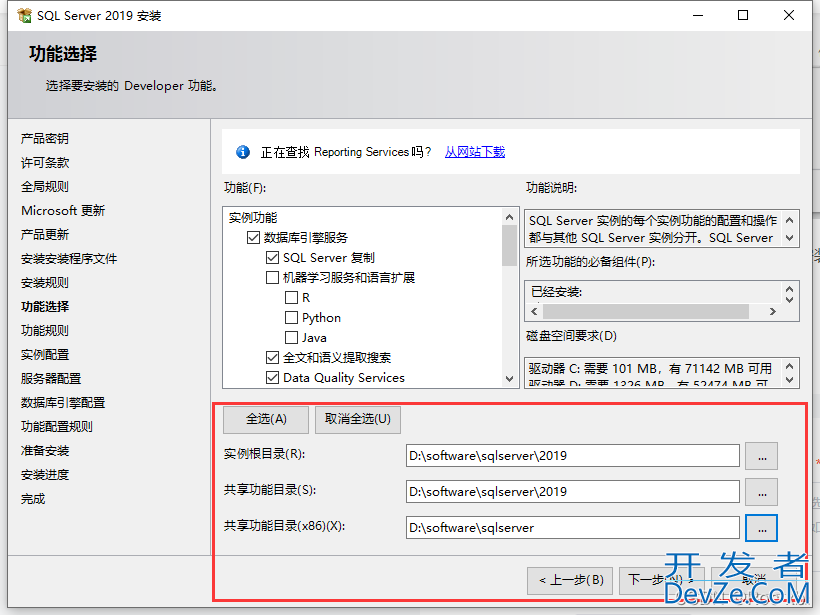
Task: Click the 必备组件 left scroll arrow
Action: tap(534, 312)
